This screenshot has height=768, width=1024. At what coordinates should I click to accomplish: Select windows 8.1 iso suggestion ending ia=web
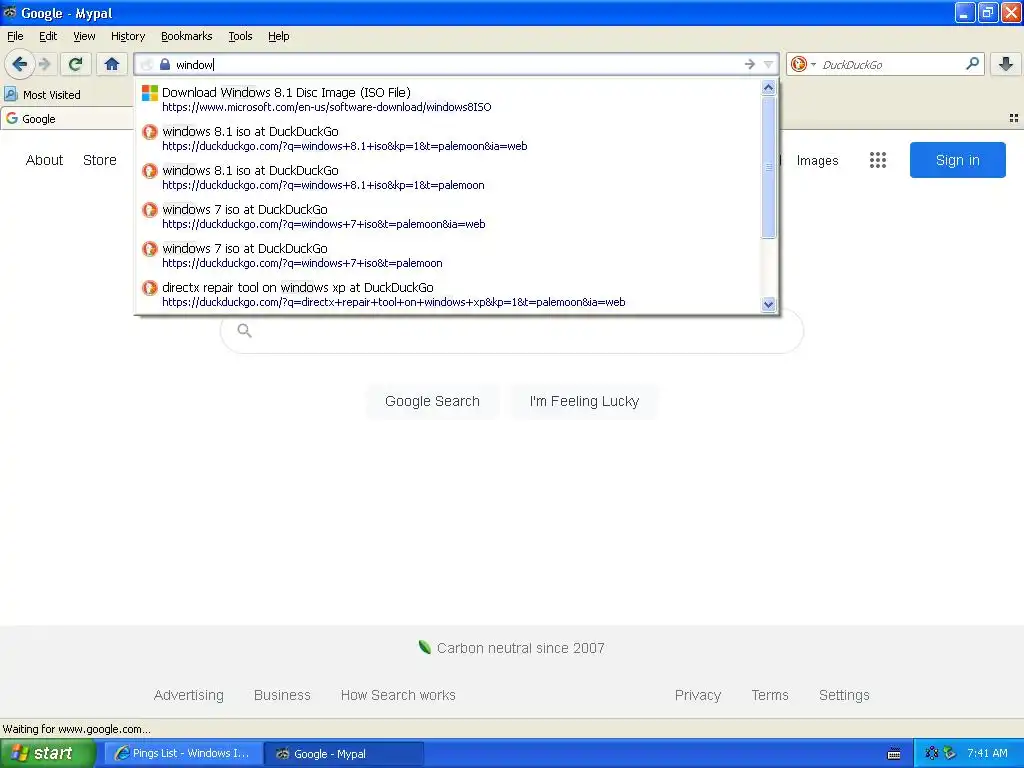[x=448, y=138]
